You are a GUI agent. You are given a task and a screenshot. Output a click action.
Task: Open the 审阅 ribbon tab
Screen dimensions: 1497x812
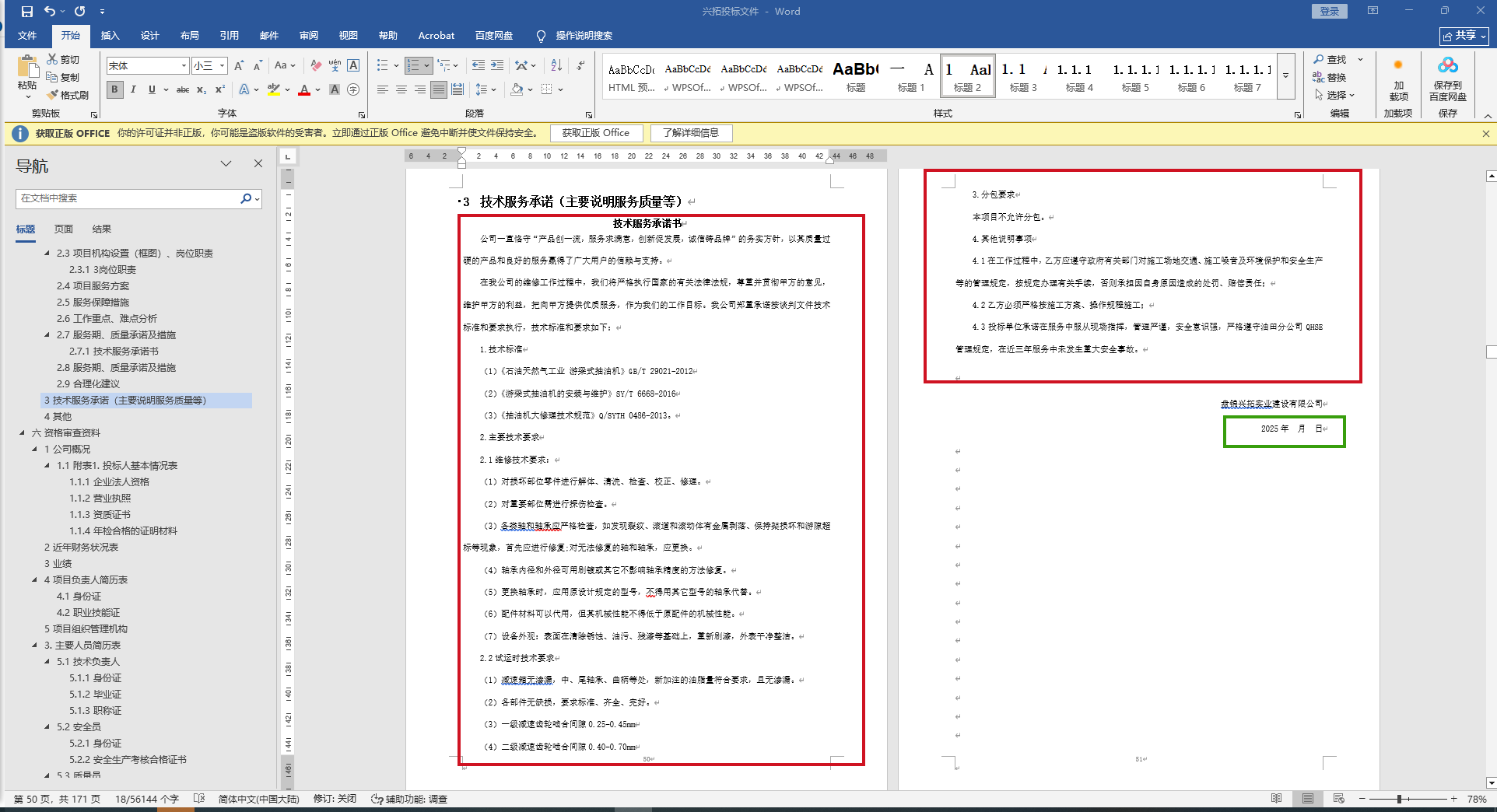[x=309, y=36]
